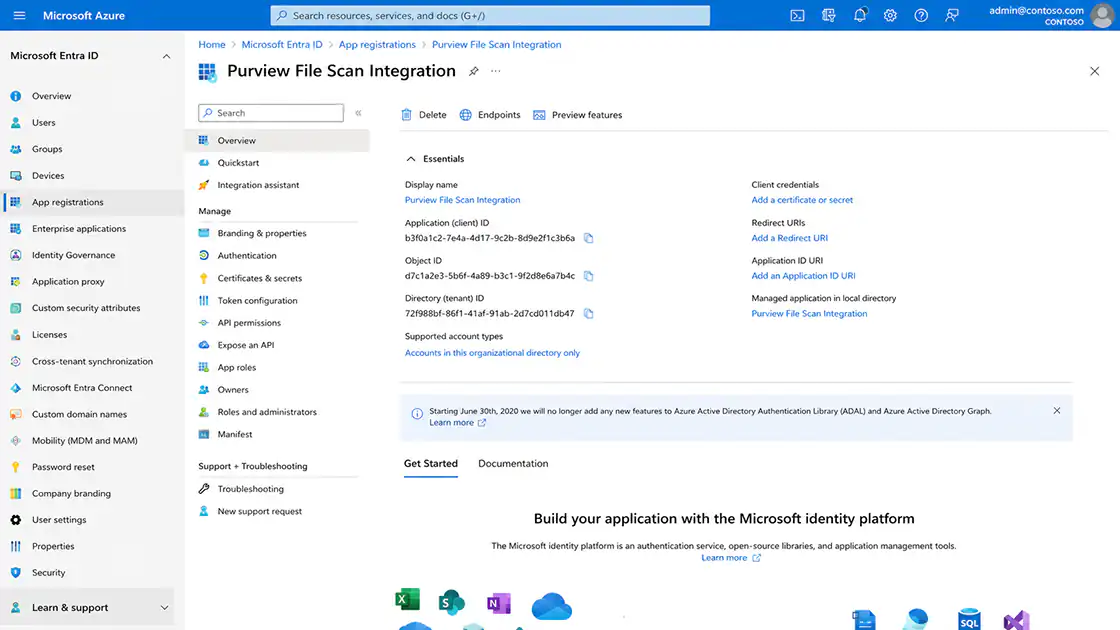The image size is (1120, 630).
Task: Click Add a Redirect URI link
Action: coord(789,238)
